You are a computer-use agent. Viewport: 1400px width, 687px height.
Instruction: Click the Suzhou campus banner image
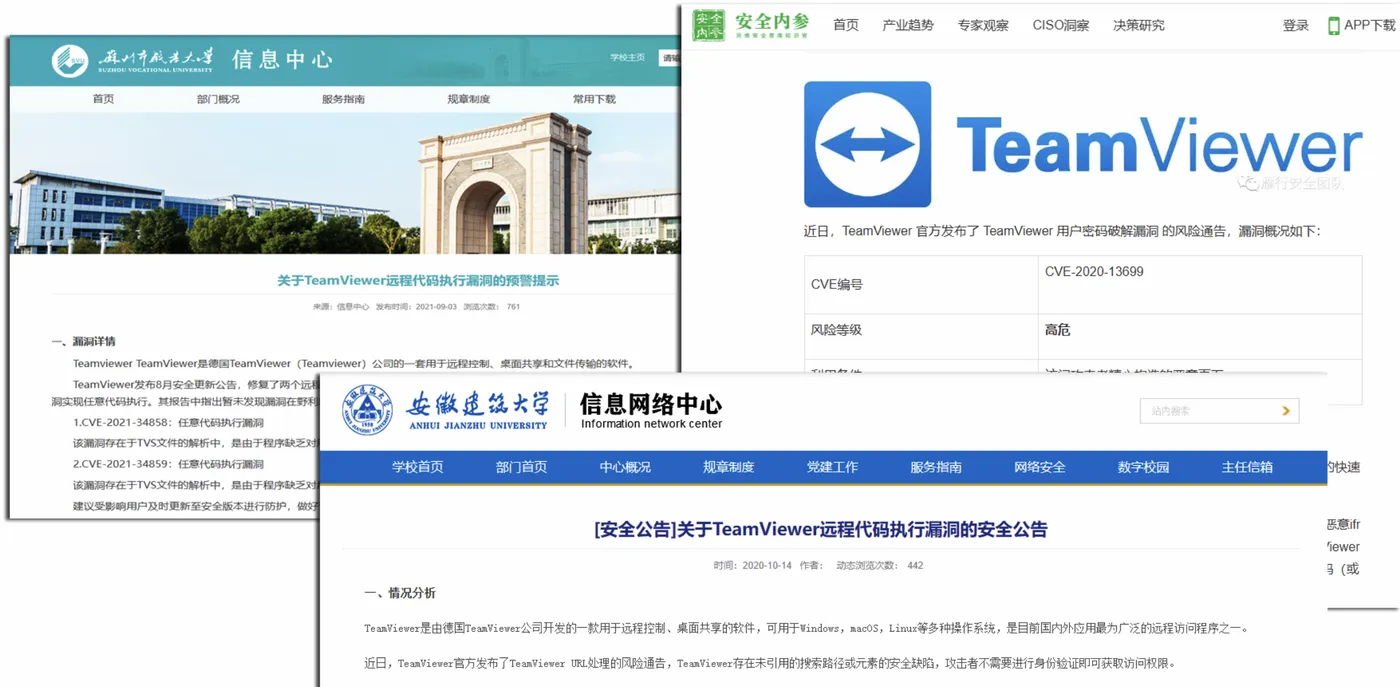[344, 184]
